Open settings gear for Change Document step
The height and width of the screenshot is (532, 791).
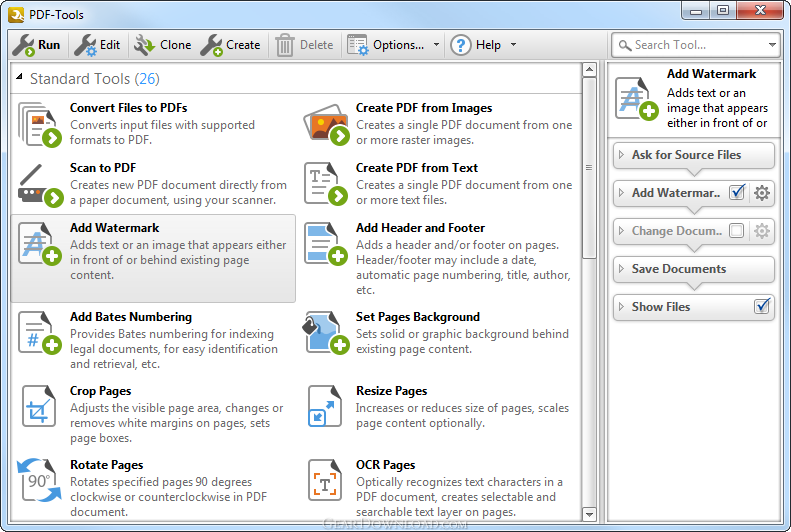pyautogui.click(x=762, y=231)
